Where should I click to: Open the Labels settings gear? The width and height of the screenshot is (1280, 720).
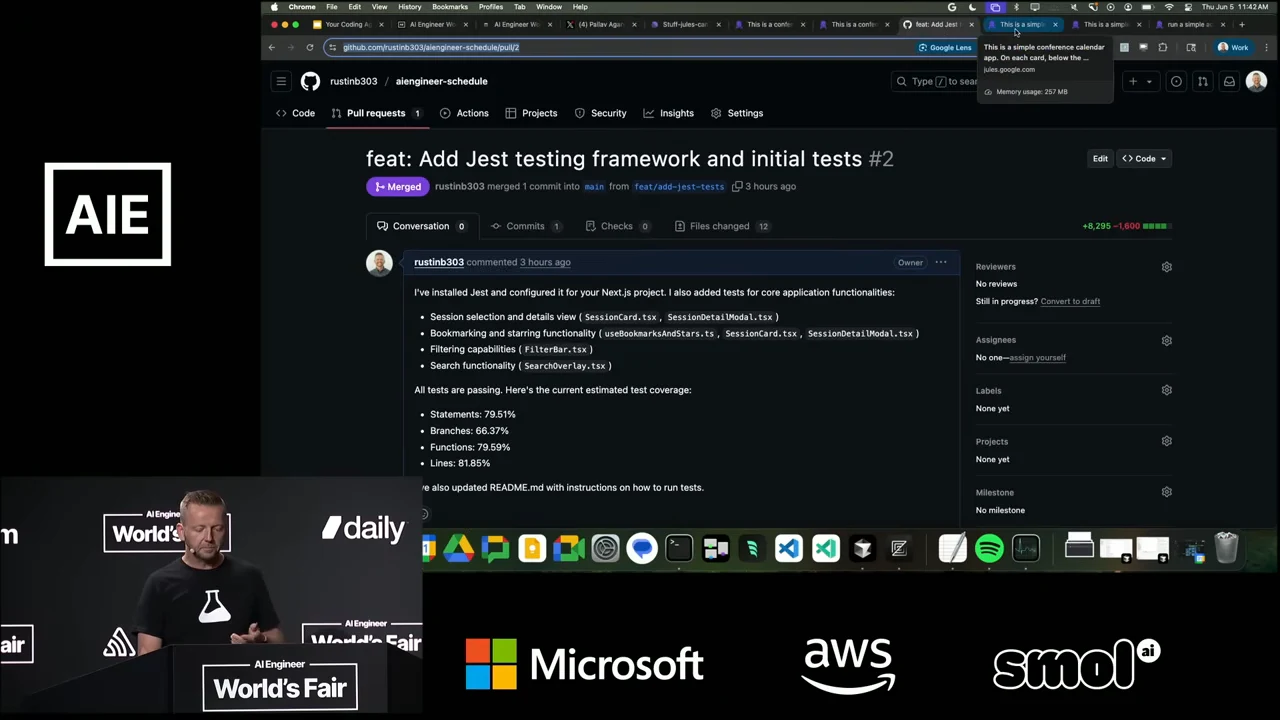point(1166,390)
